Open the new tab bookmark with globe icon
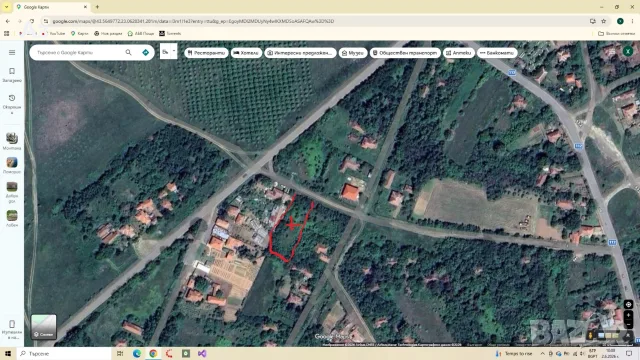The height and width of the screenshot is (360, 640). 108,33
